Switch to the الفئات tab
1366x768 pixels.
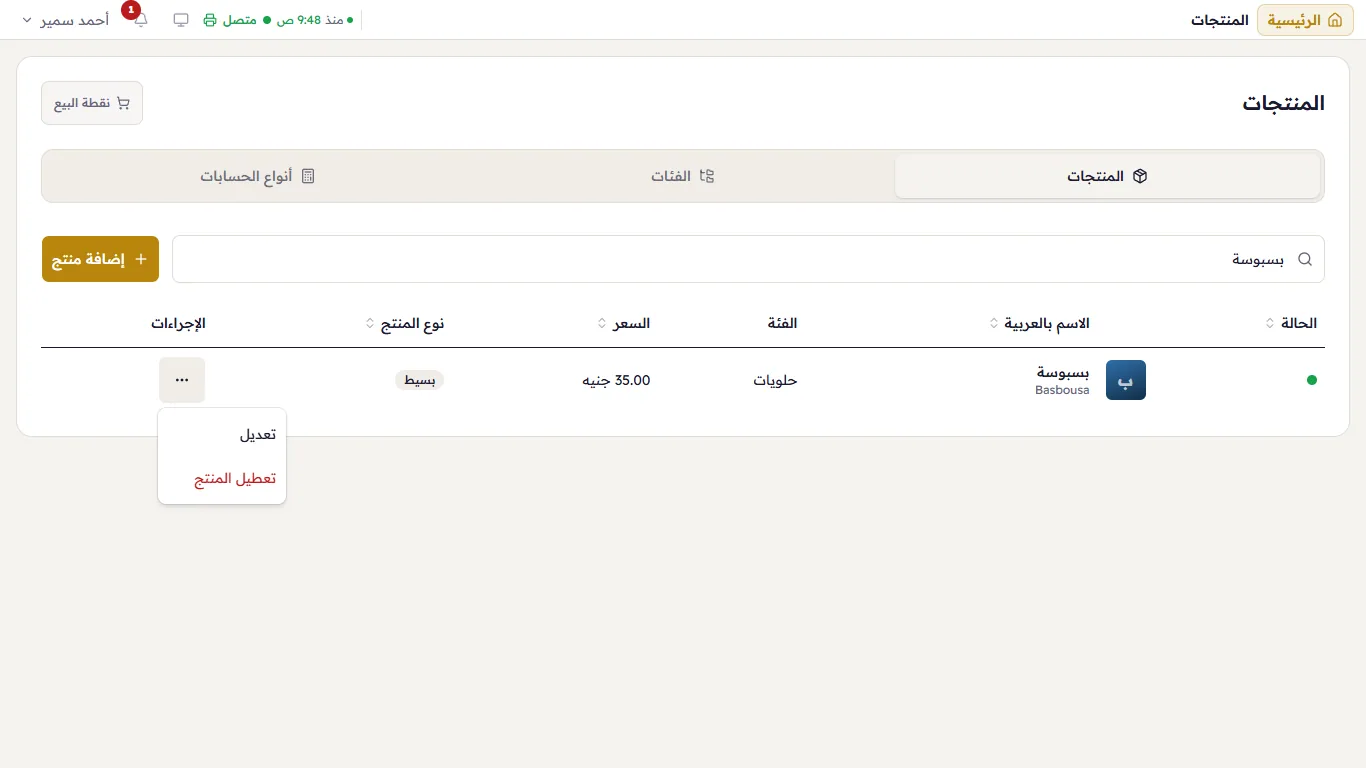(683, 176)
